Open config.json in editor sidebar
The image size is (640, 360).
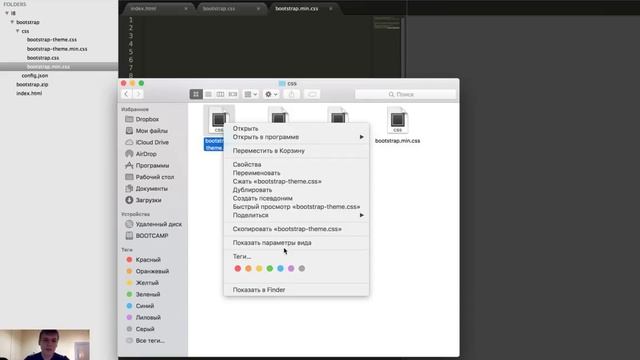coord(35,76)
